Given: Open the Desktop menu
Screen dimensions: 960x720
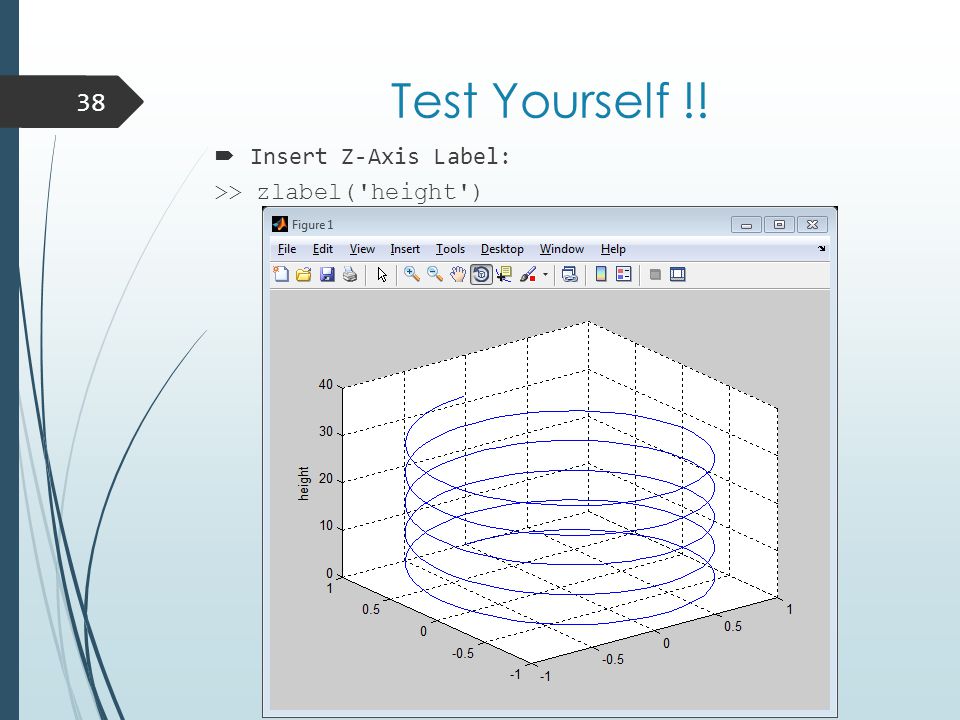Looking at the screenshot, I should (502, 249).
